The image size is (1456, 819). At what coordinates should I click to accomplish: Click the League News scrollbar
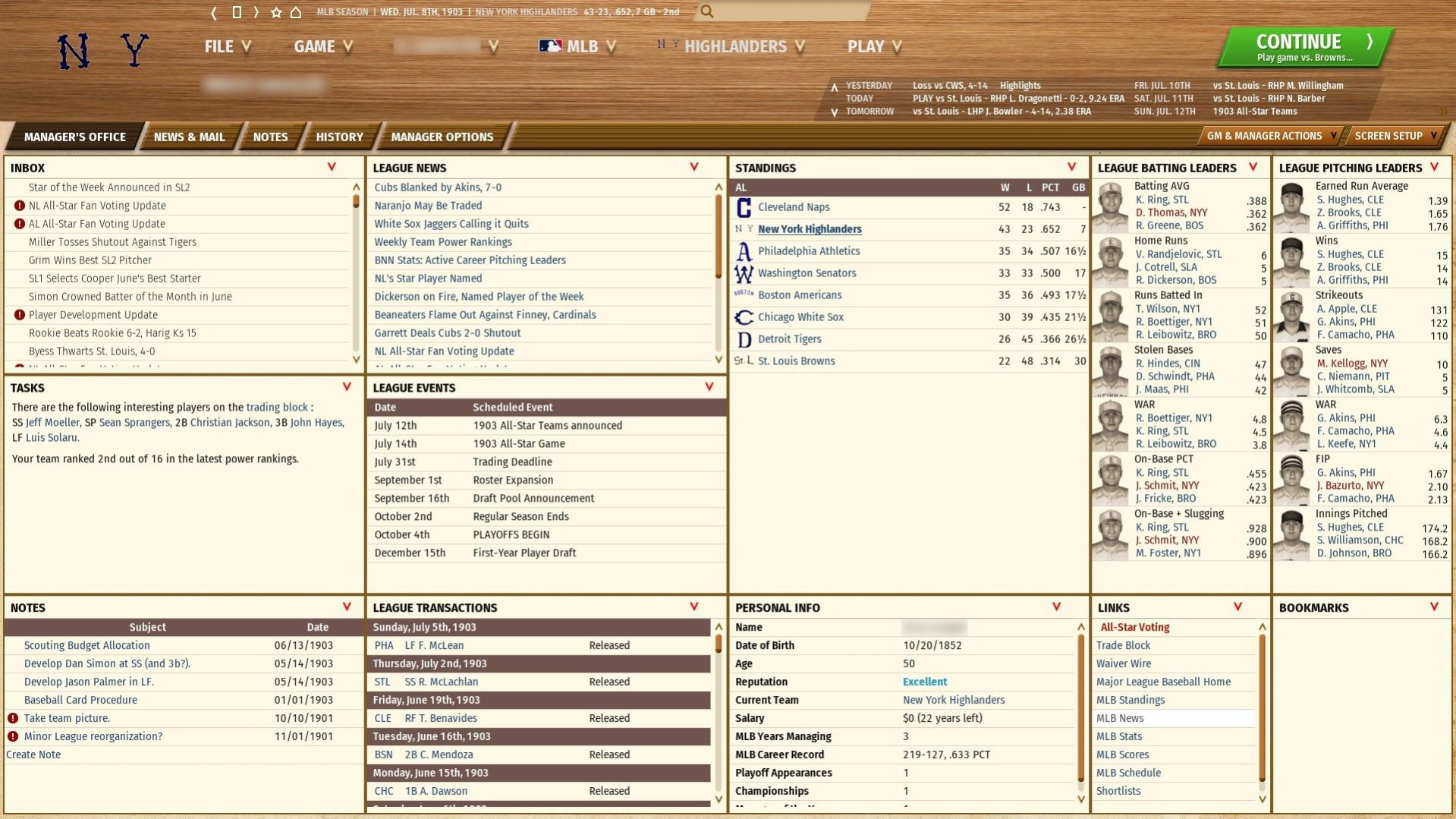click(x=719, y=235)
